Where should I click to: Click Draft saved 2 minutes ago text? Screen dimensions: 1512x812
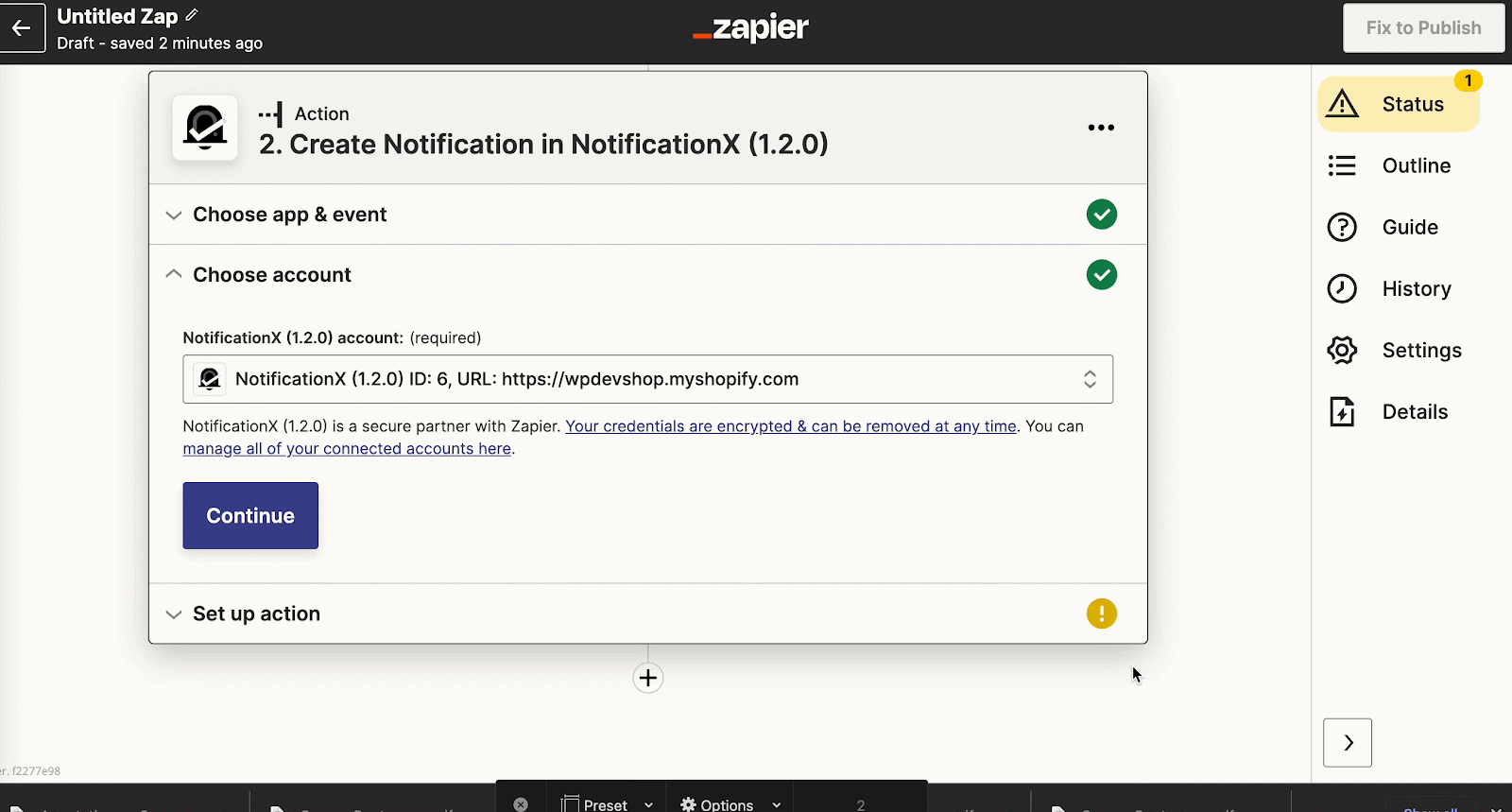point(160,43)
